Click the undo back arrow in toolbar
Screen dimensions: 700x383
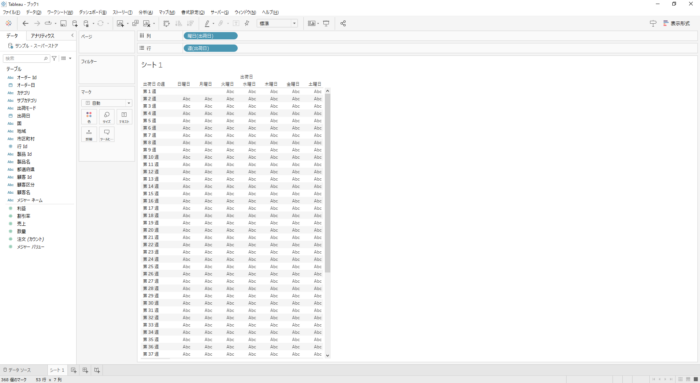click(25, 23)
